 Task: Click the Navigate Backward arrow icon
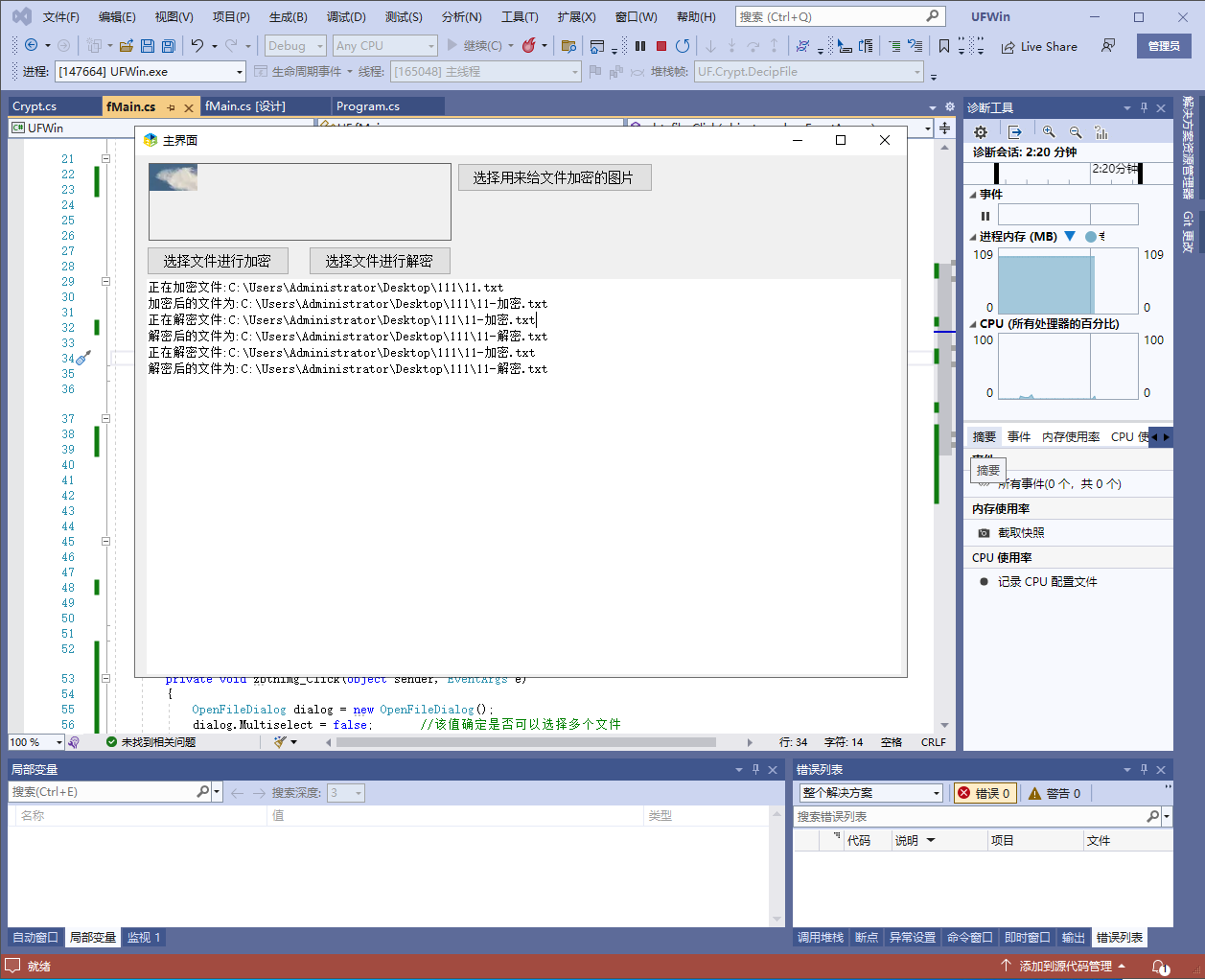32,45
